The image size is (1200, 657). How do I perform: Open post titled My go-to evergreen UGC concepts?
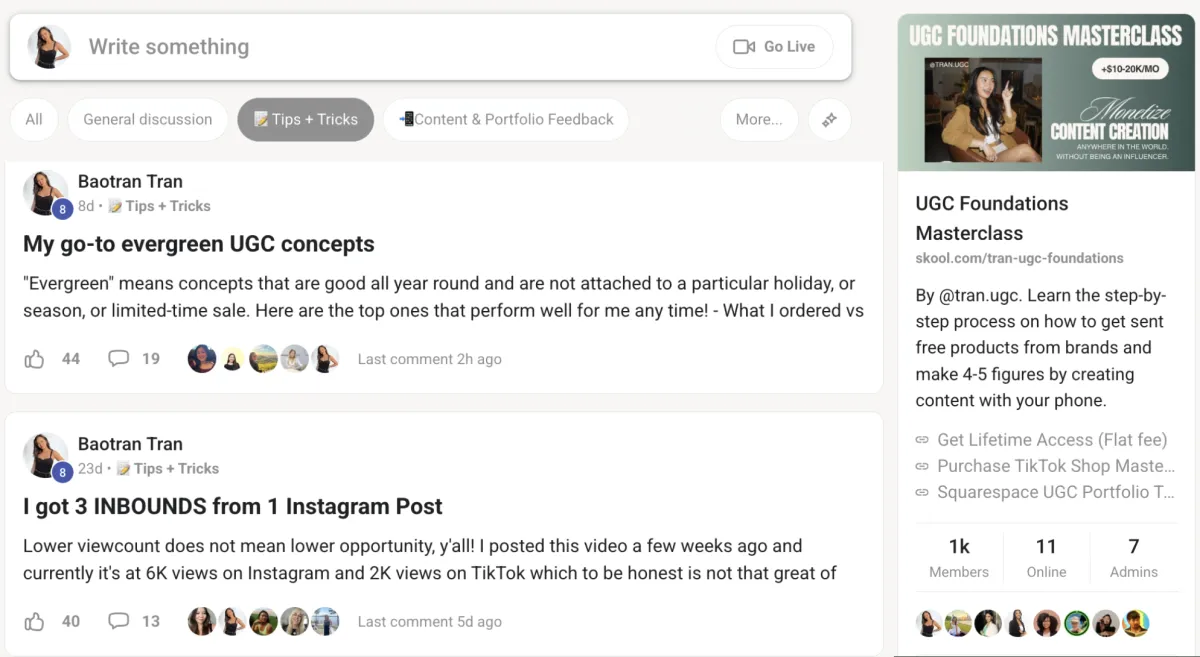[x=199, y=244]
